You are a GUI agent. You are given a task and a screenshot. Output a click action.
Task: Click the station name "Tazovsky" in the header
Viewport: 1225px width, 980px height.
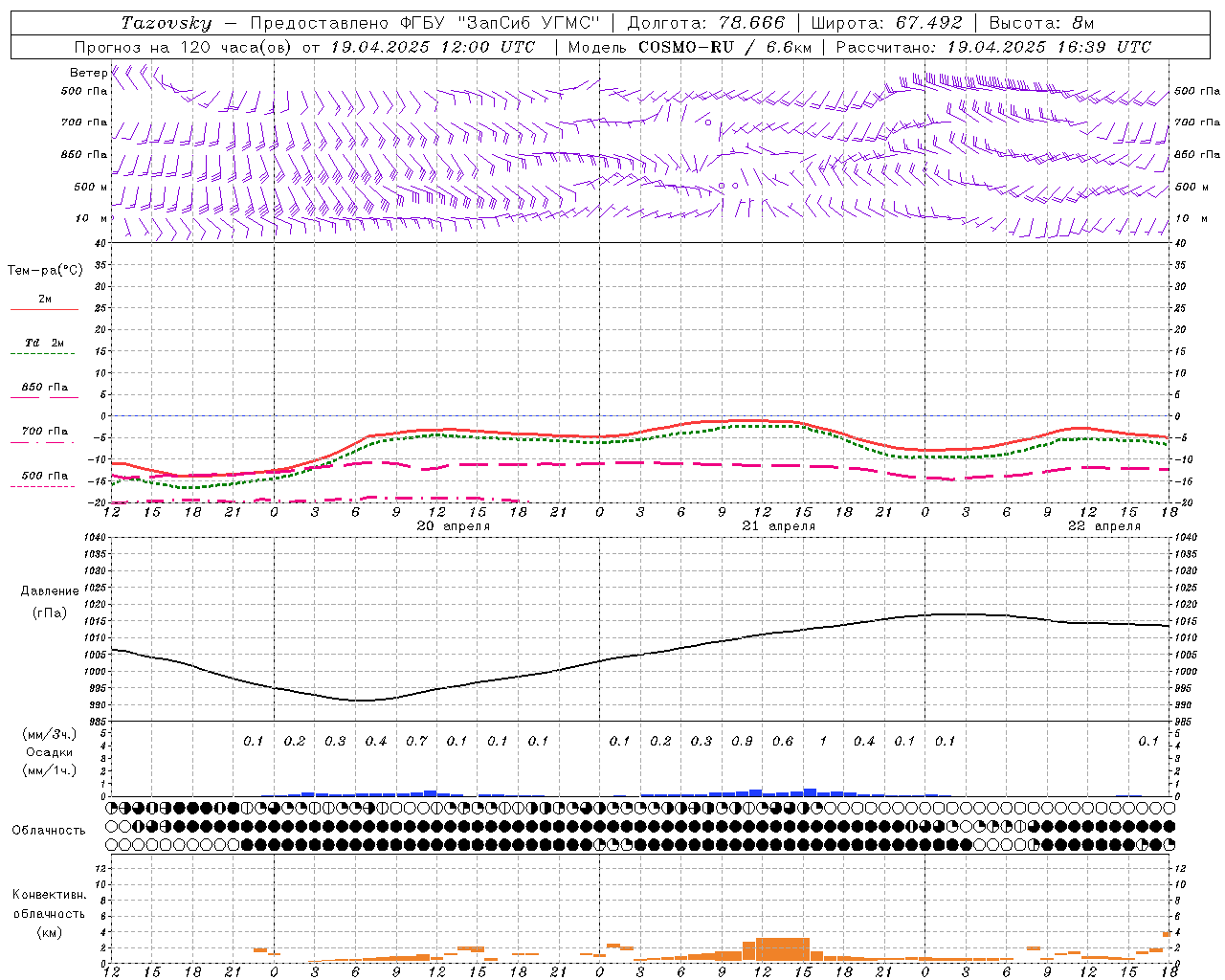coord(166,23)
